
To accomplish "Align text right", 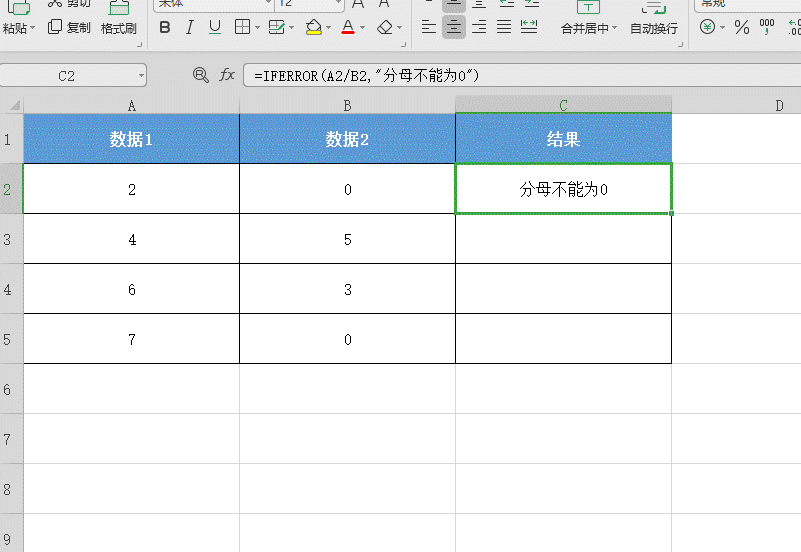I will [479, 27].
